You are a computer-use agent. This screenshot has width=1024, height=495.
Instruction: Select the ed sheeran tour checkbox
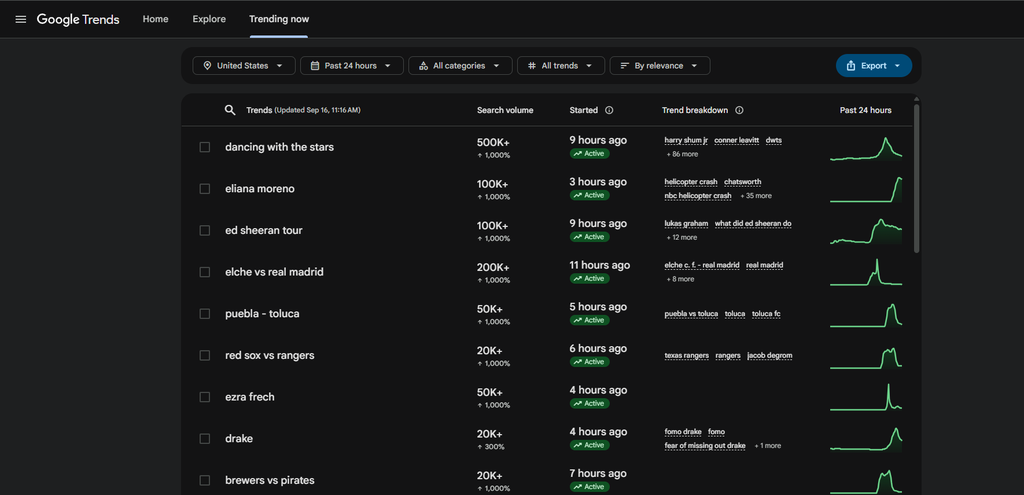tap(204, 231)
